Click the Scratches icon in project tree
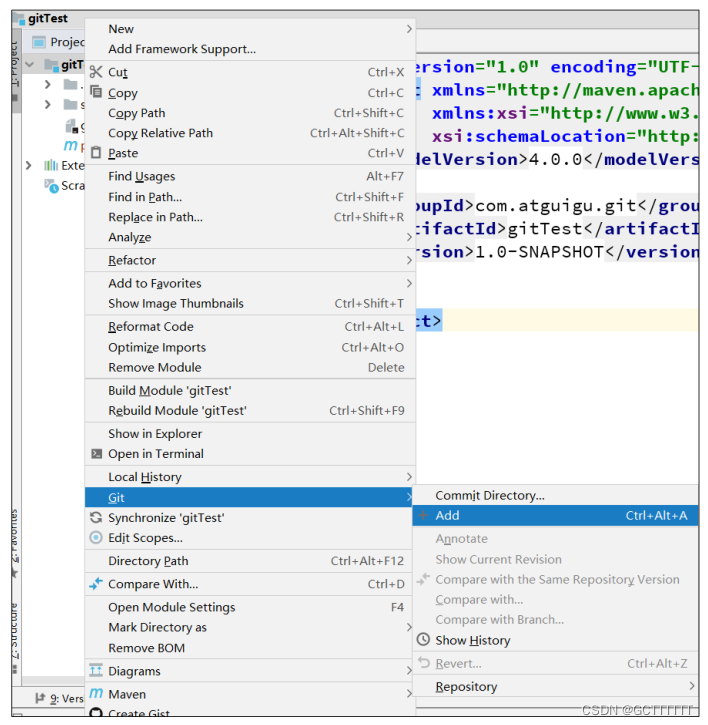Image resolution: width=708 pixels, height=725 pixels. tap(51, 186)
